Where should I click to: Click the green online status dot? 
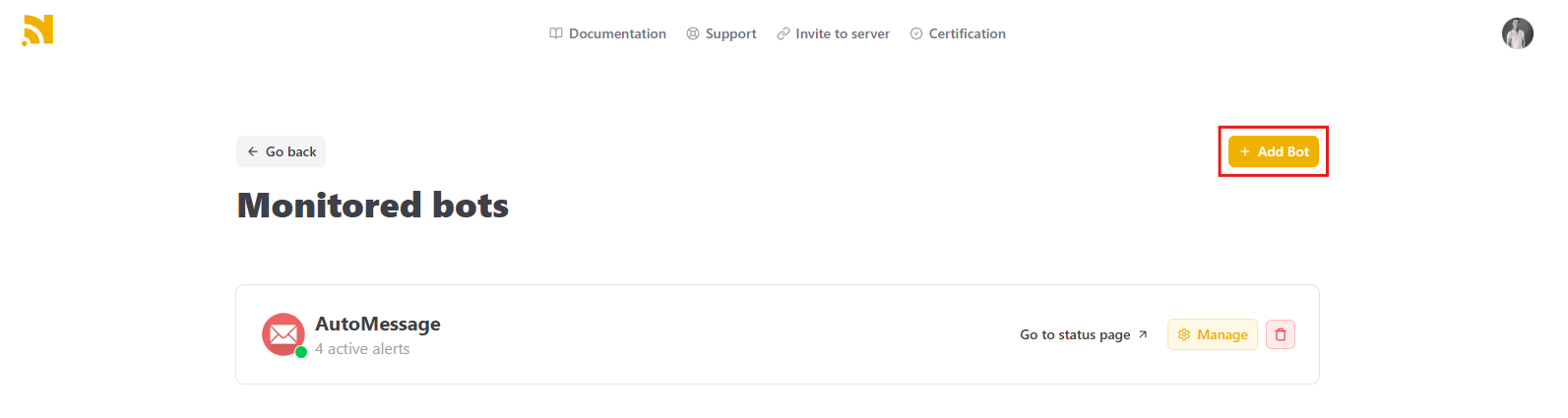click(x=301, y=351)
